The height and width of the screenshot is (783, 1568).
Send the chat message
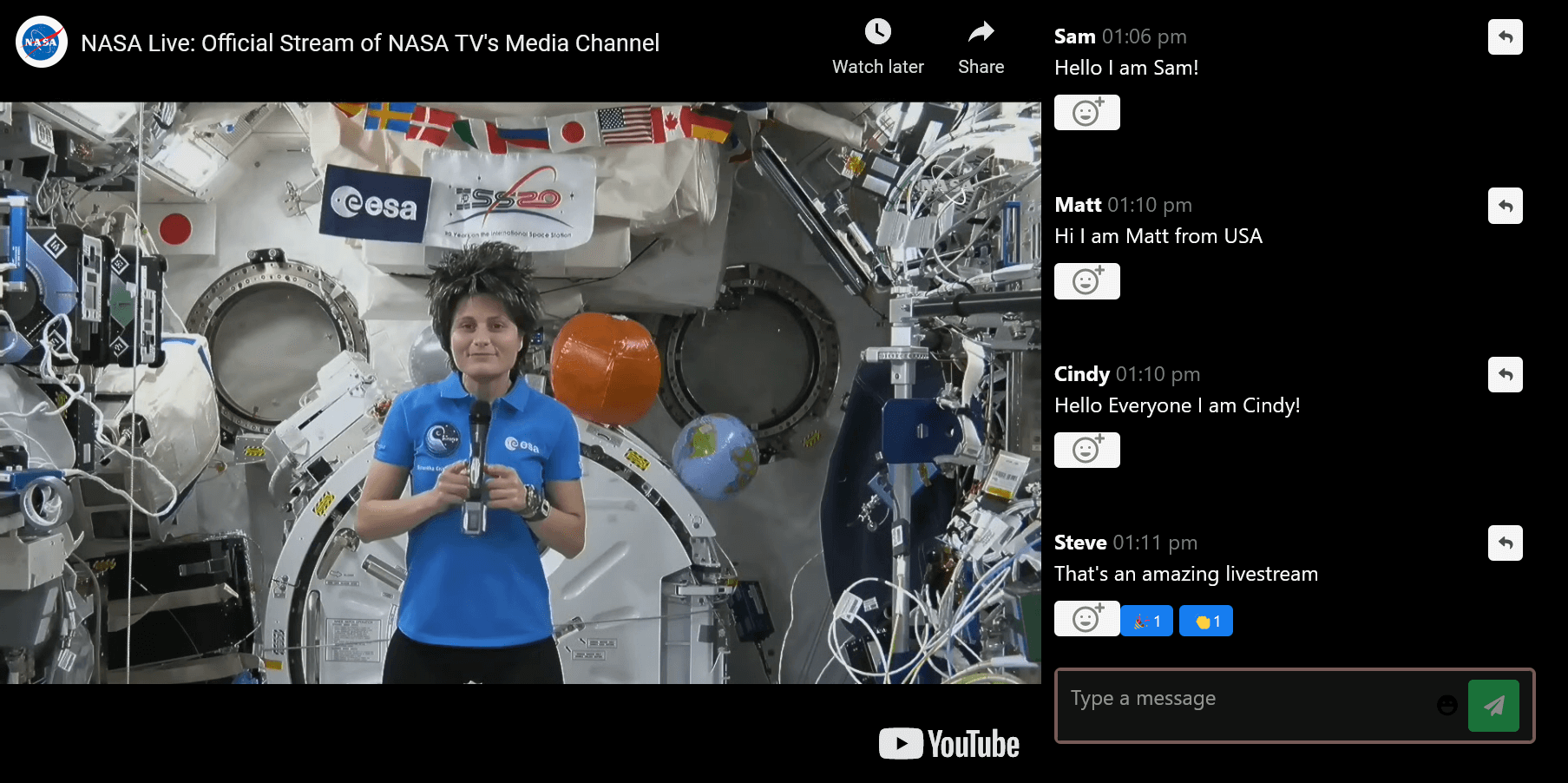pyautogui.click(x=1493, y=706)
